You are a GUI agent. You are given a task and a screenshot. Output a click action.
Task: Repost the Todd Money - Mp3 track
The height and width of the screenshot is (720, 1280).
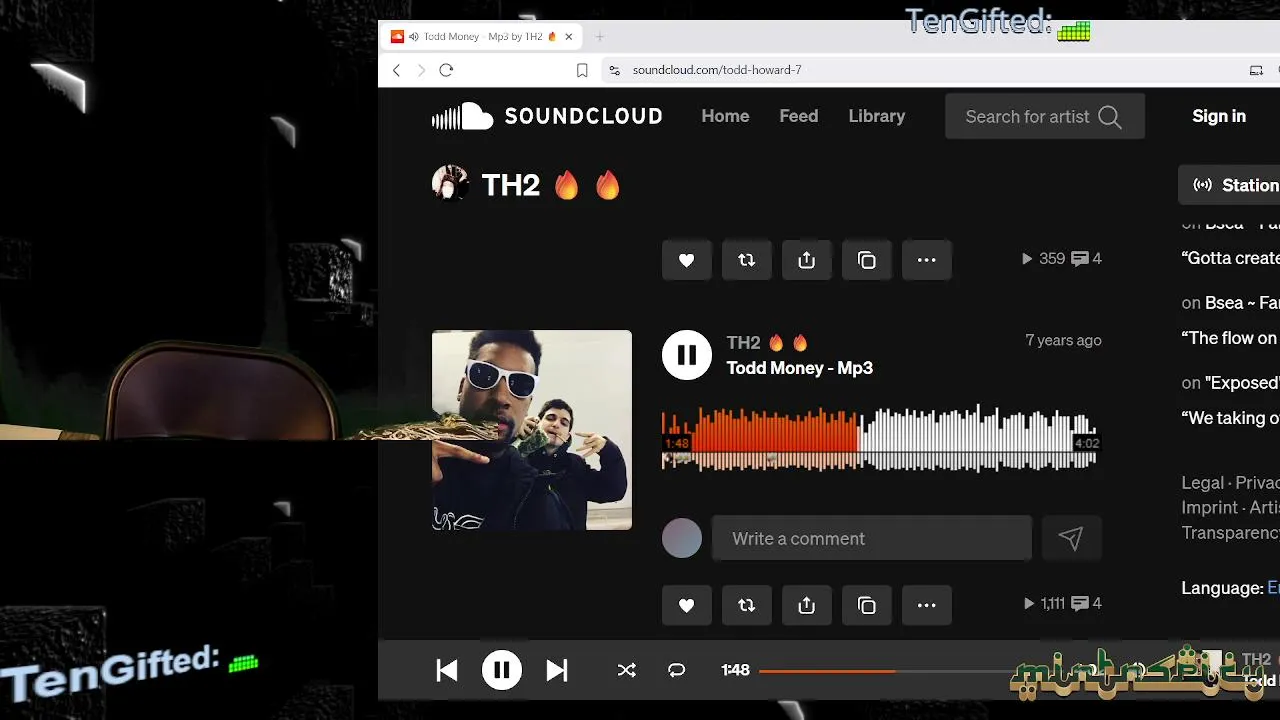(746, 605)
